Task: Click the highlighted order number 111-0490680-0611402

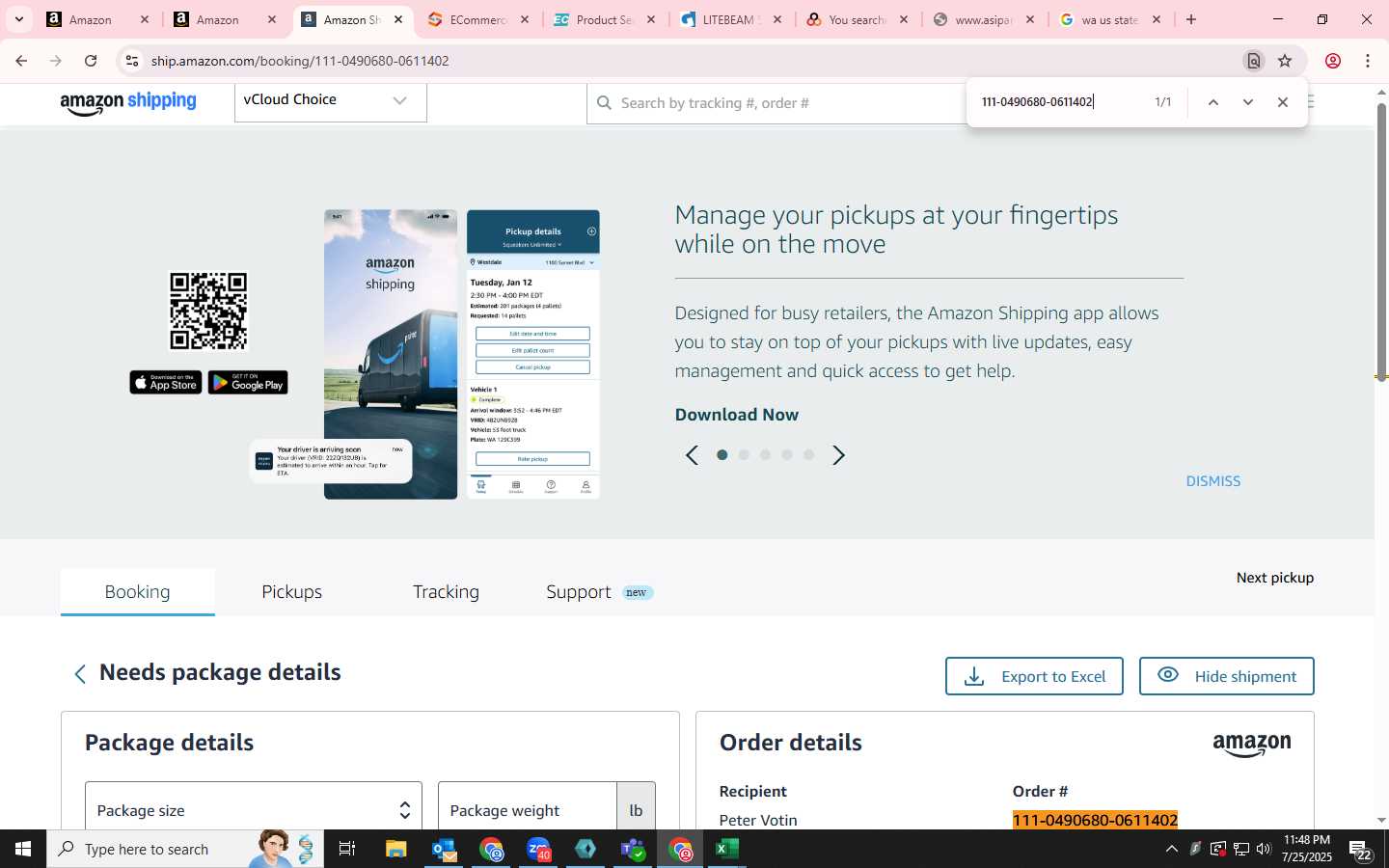Action: point(1095,820)
